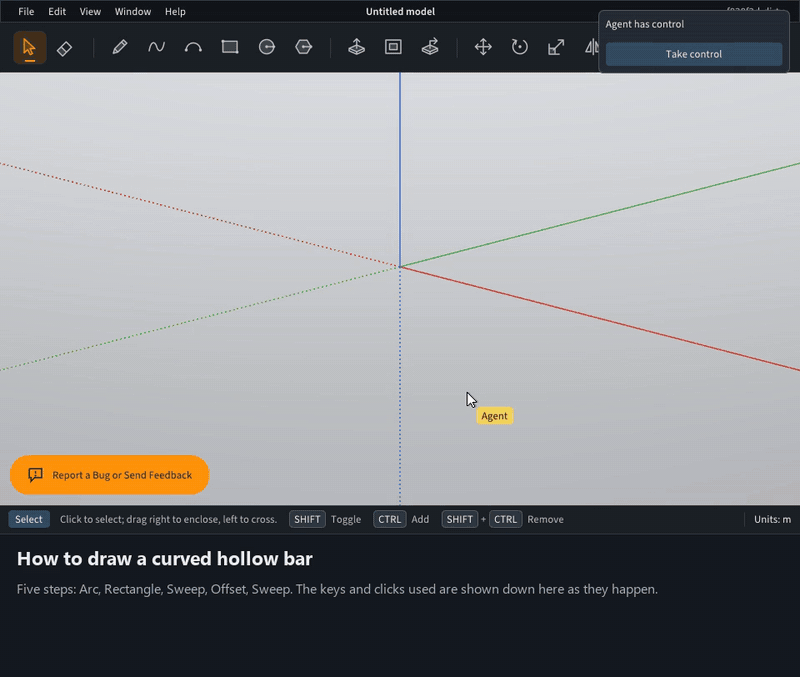Click the first SHIFT key hint beside Toggle
Screen dimensions: 800x677
click(307, 519)
